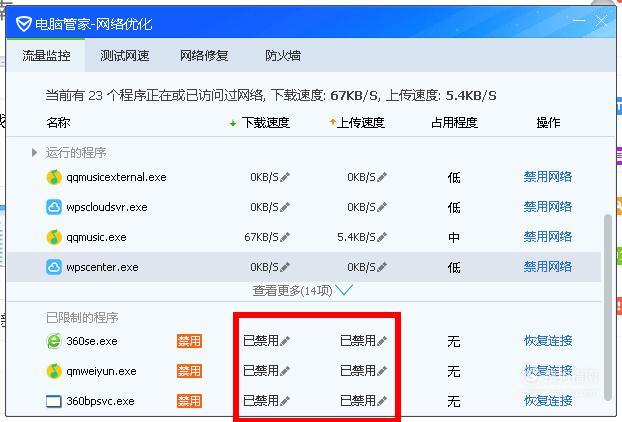Click the 名称 column header

coord(58,123)
